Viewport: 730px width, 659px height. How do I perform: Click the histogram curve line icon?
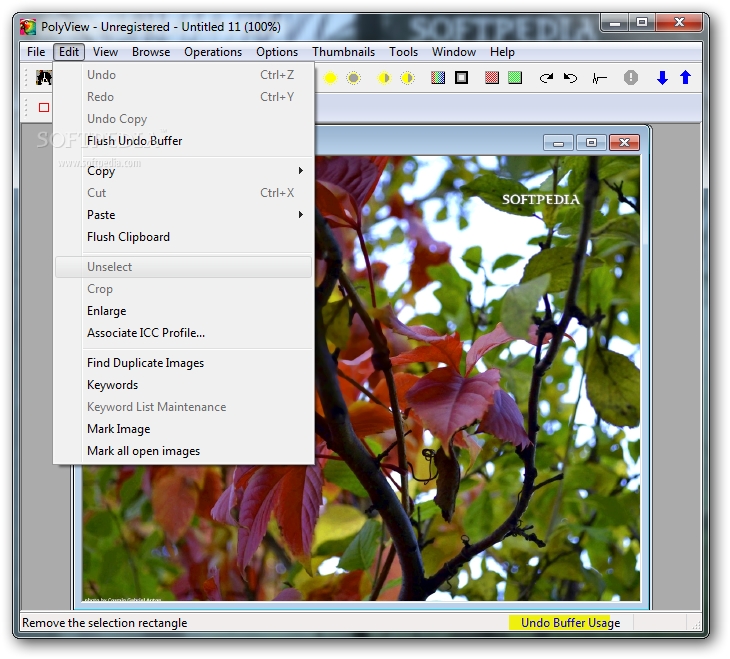(600, 78)
